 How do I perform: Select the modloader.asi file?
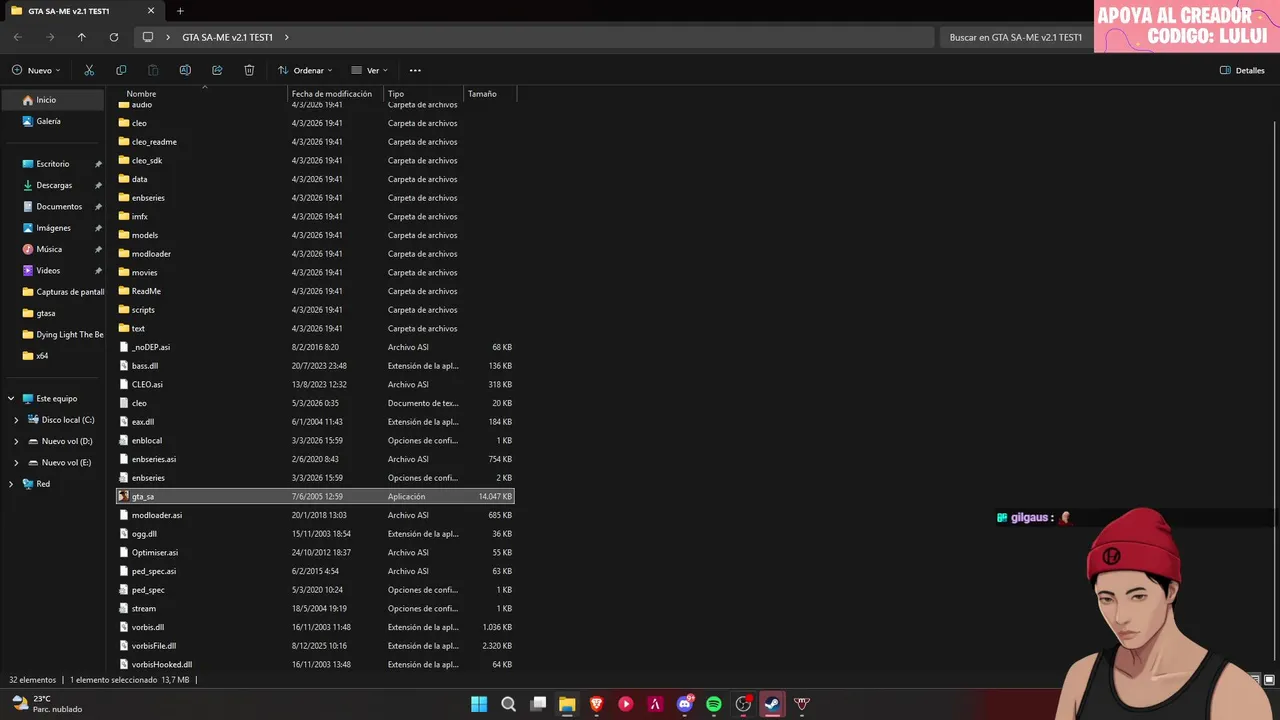pyautogui.click(x=315, y=515)
